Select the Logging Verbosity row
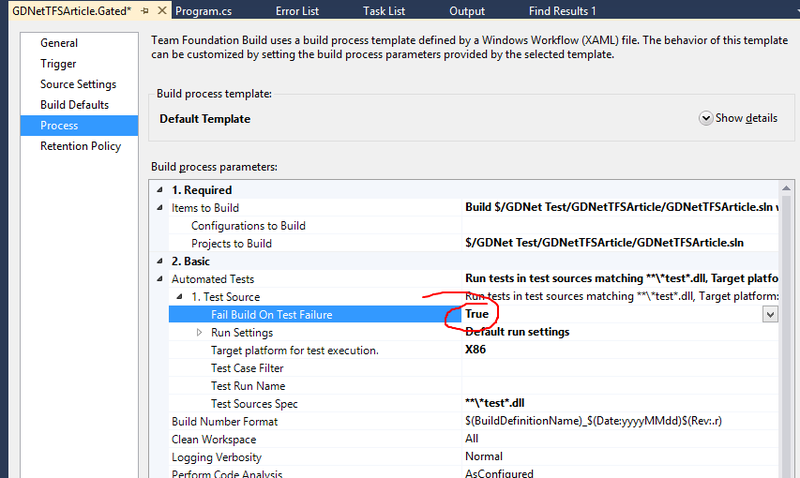 [315, 458]
